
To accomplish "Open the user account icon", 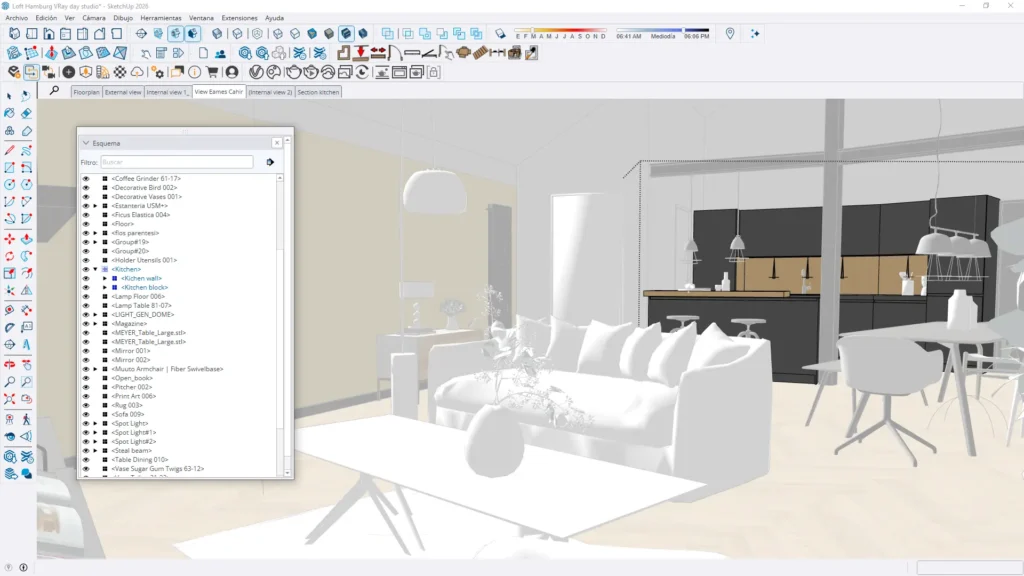I will point(231,72).
